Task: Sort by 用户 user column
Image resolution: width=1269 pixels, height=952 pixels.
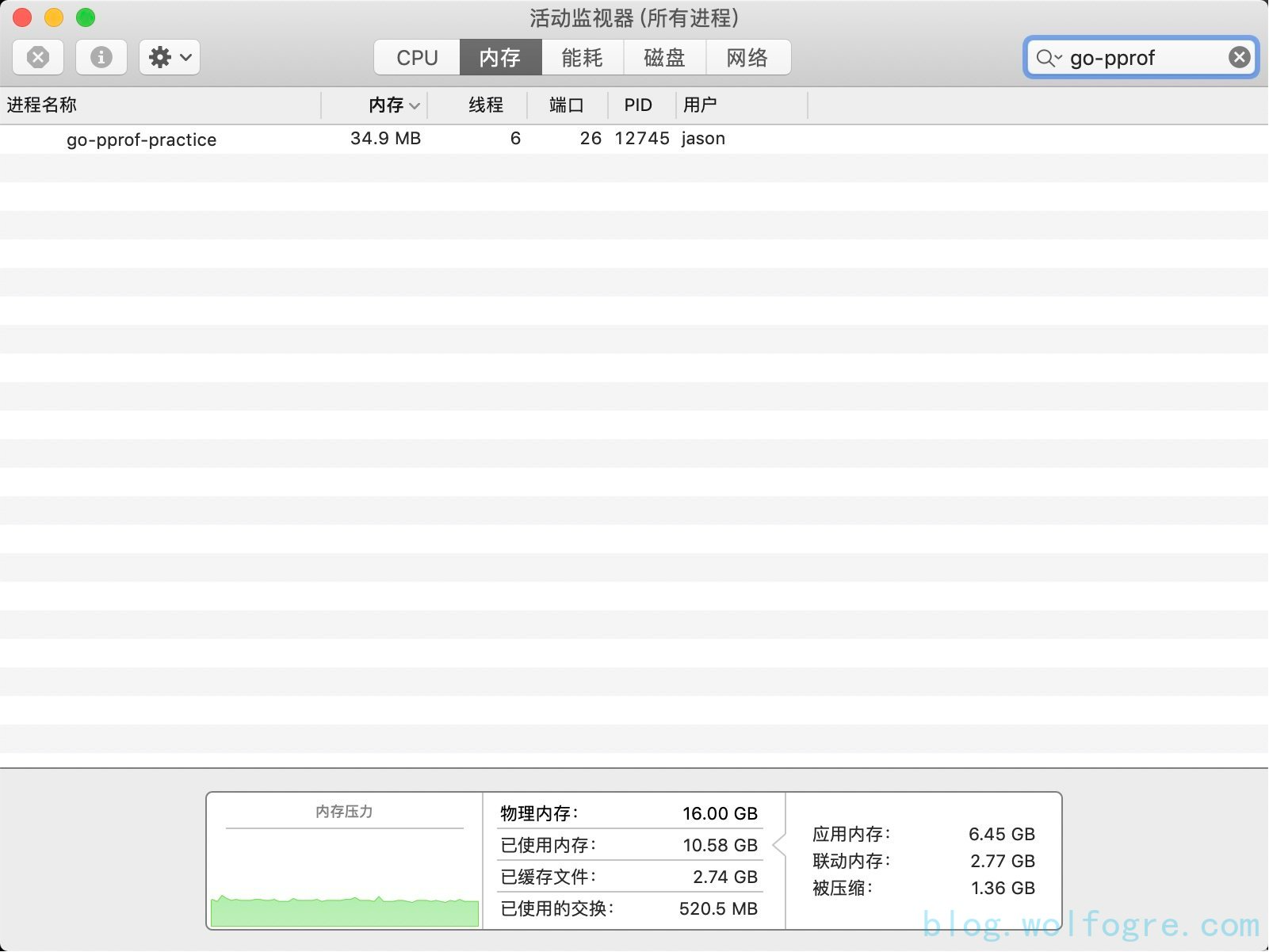Action: pos(700,105)
